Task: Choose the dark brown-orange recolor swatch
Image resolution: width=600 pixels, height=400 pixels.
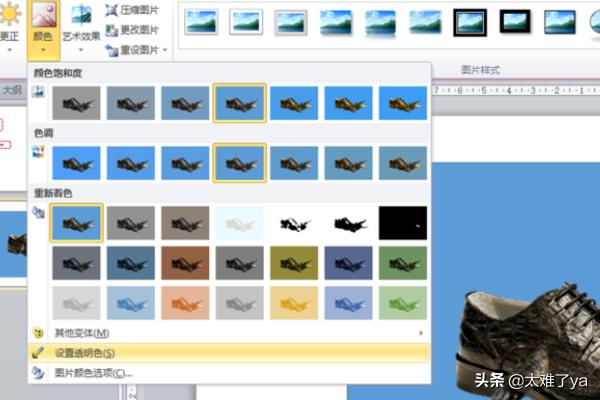Action: tap(185, 263)
